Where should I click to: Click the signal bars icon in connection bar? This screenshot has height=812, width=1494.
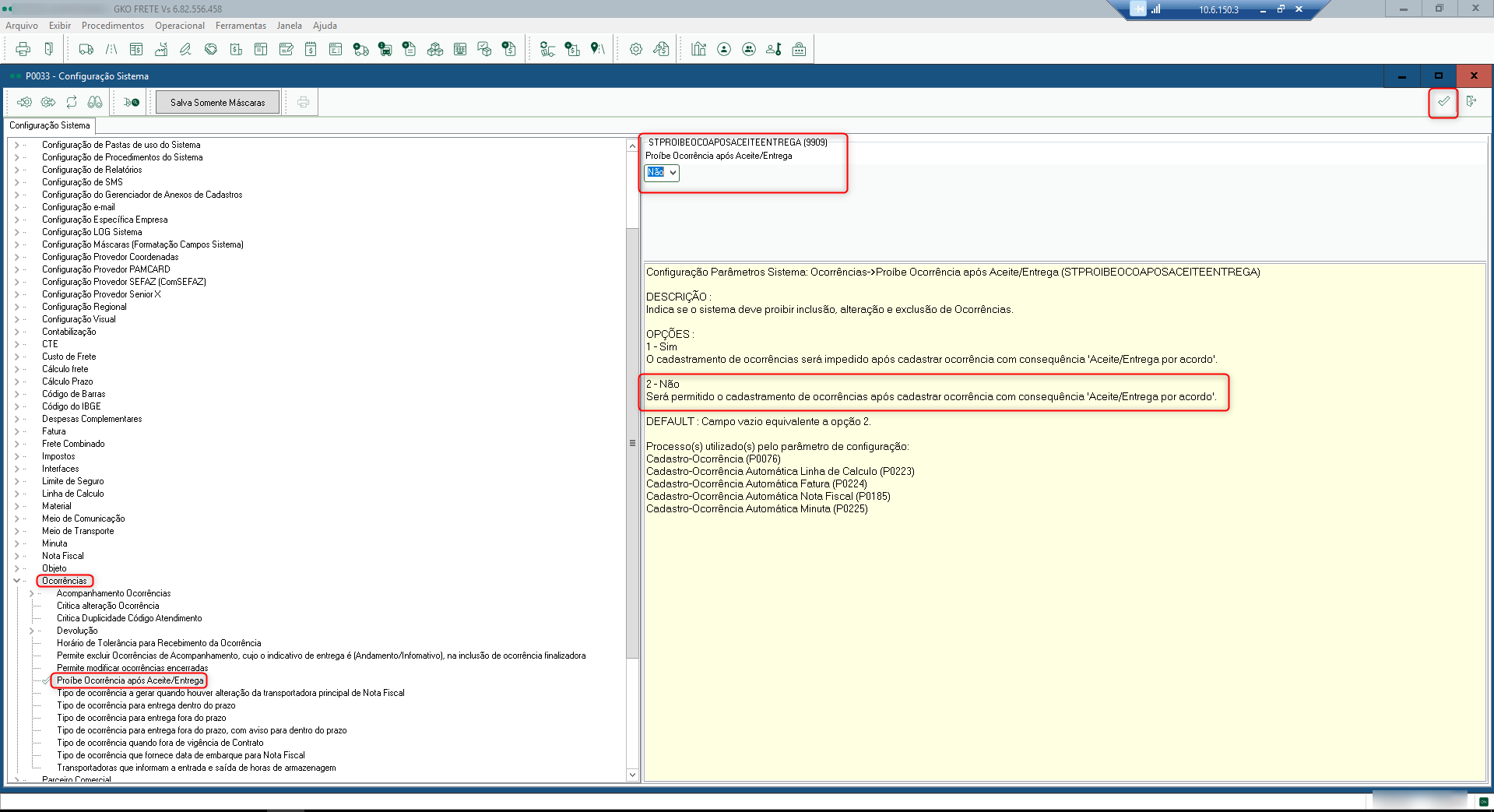[1156, 9]
